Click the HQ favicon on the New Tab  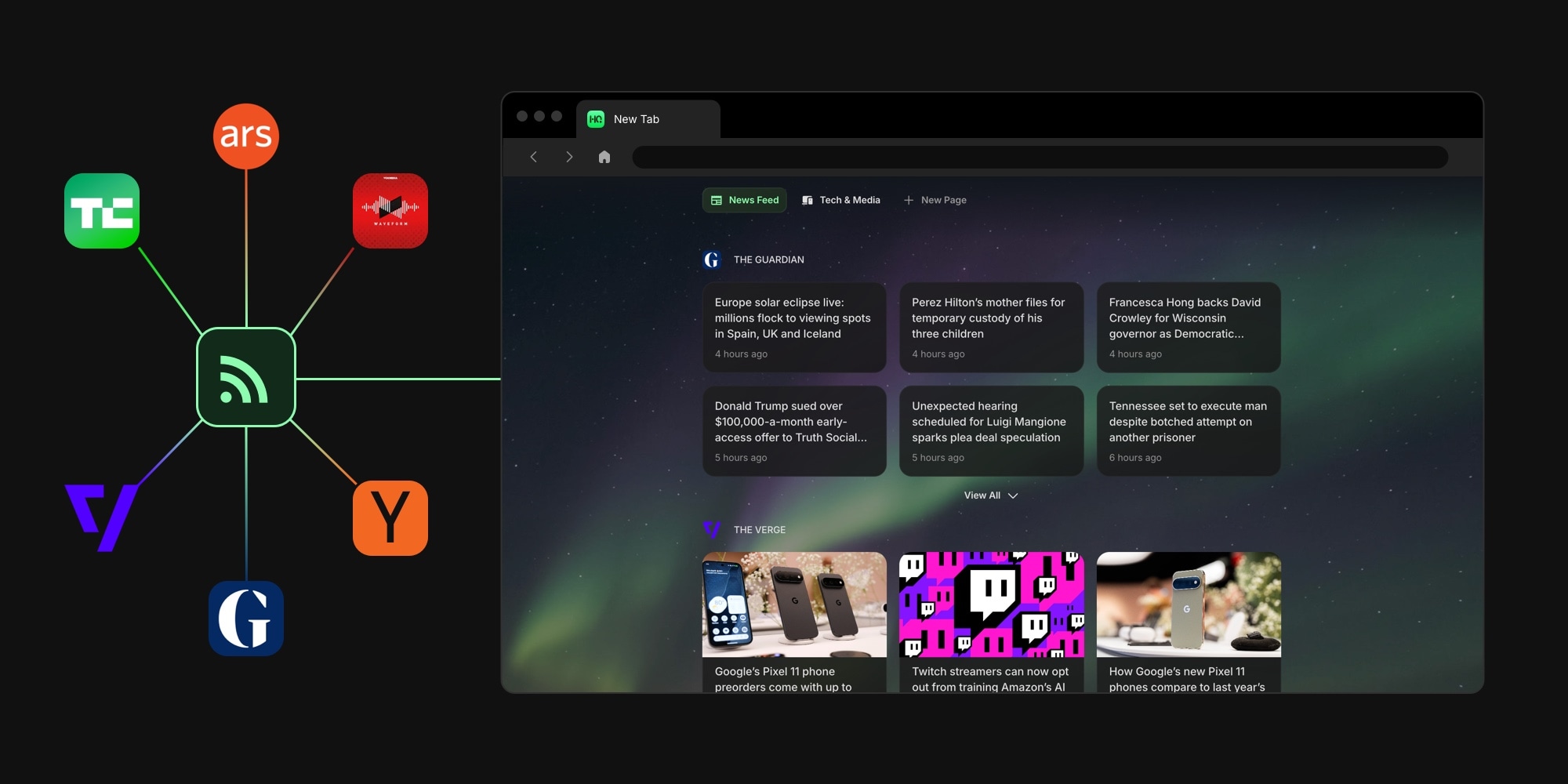(596, 119)
